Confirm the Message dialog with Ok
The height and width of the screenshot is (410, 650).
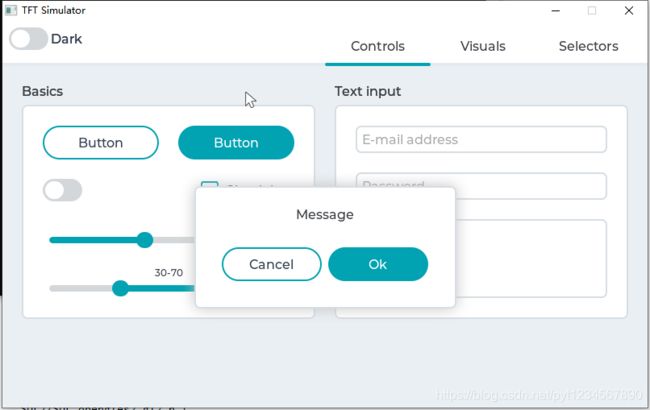(x=378, y=264)
